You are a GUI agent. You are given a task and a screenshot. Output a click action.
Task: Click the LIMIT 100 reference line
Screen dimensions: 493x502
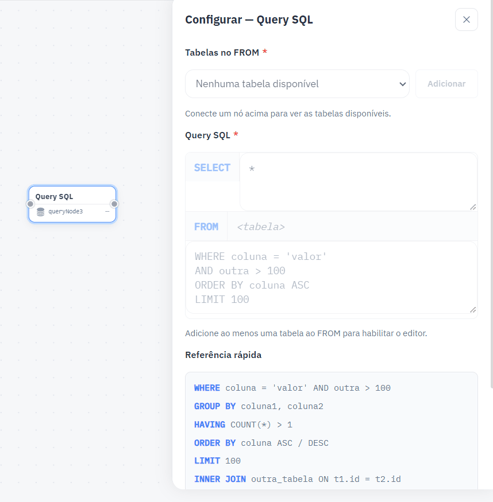click(217, 461)
